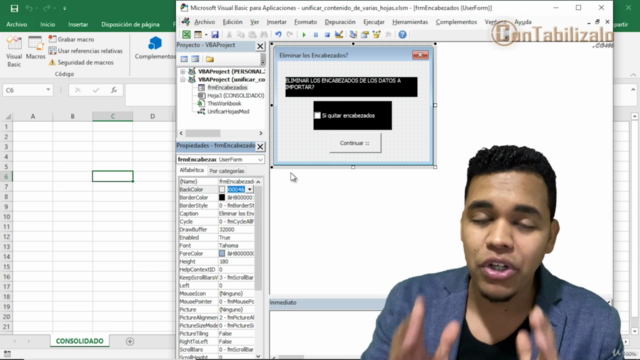The height and width of the screenshot is (360, 640).
Task: Open the VBA Insertar menu
Action: click(x=276, y=22)
